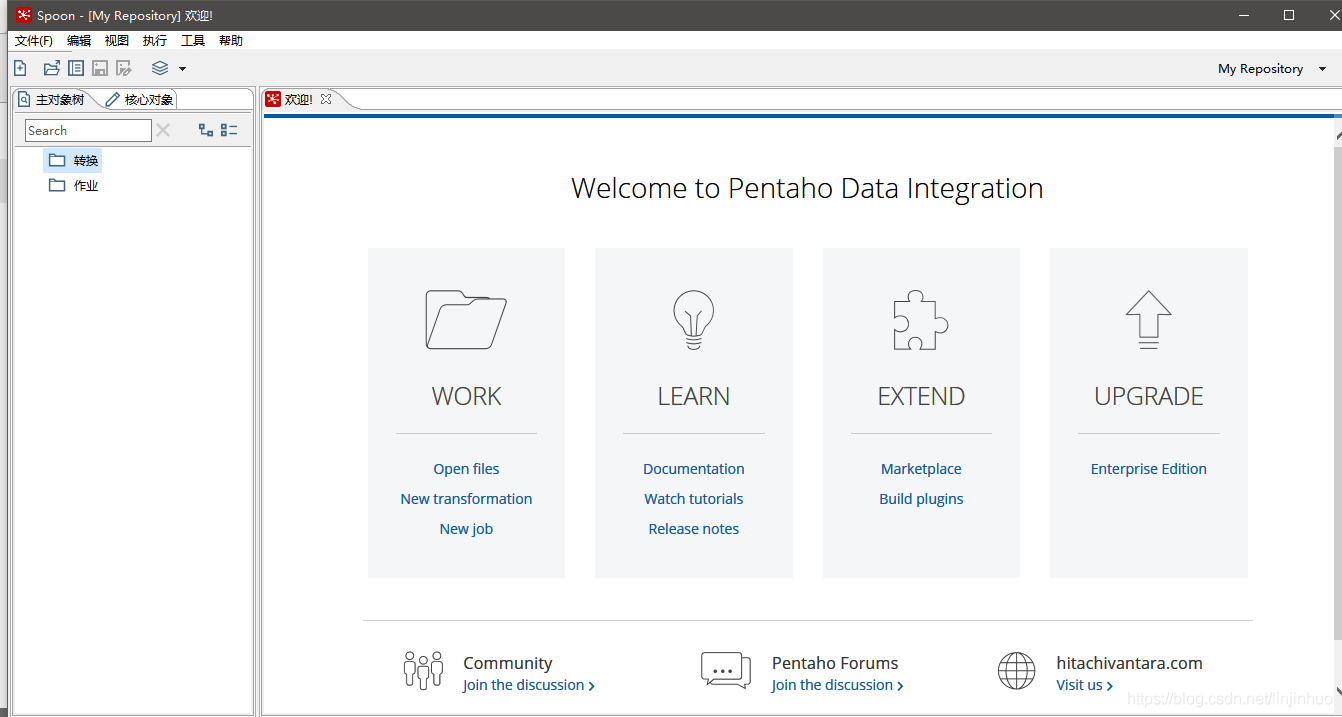Close the 欢迎! tab
Screen dimensions: 1342x717
click(325, 99)
